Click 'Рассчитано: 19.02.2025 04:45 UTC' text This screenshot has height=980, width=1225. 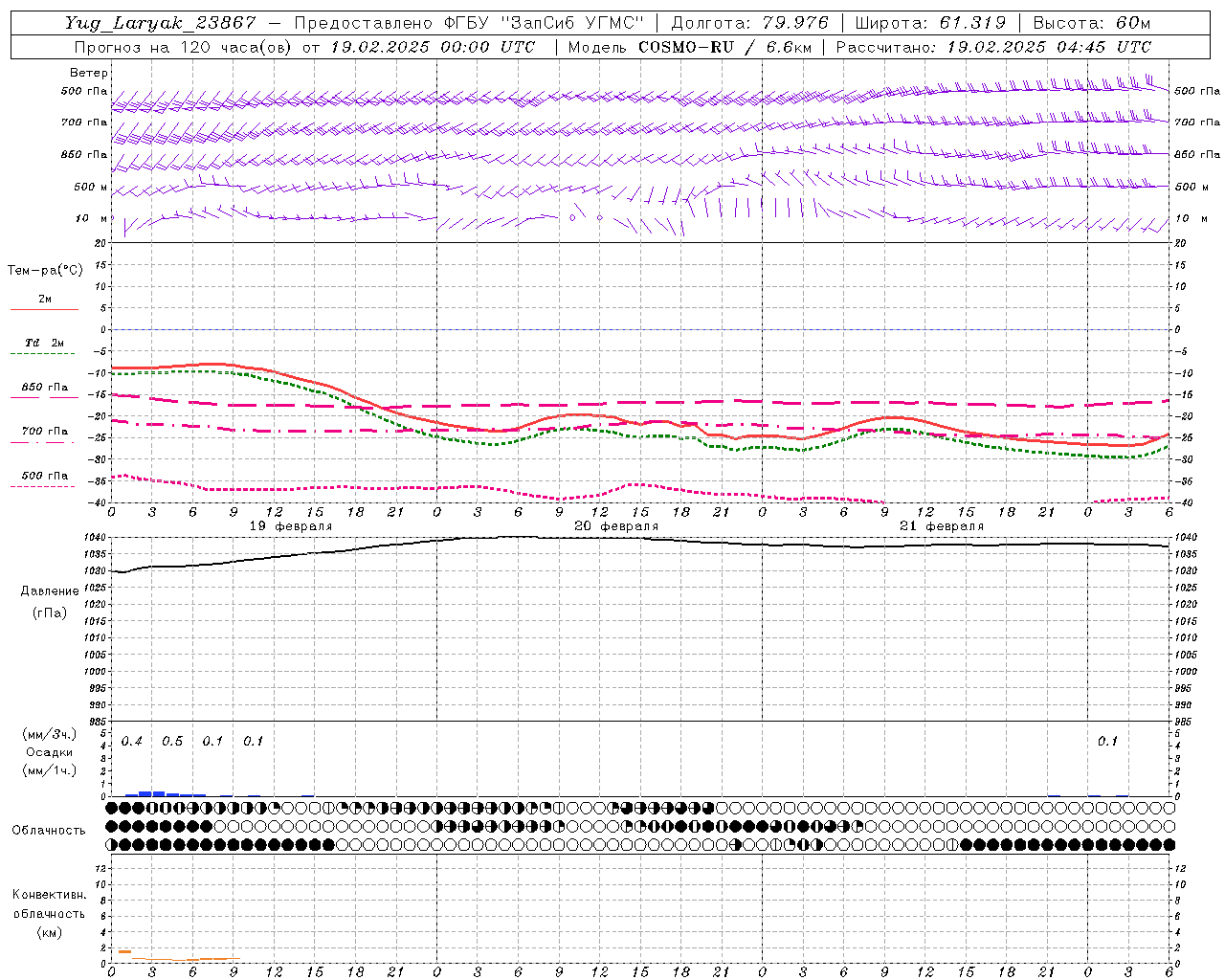[x=993, y=47]
